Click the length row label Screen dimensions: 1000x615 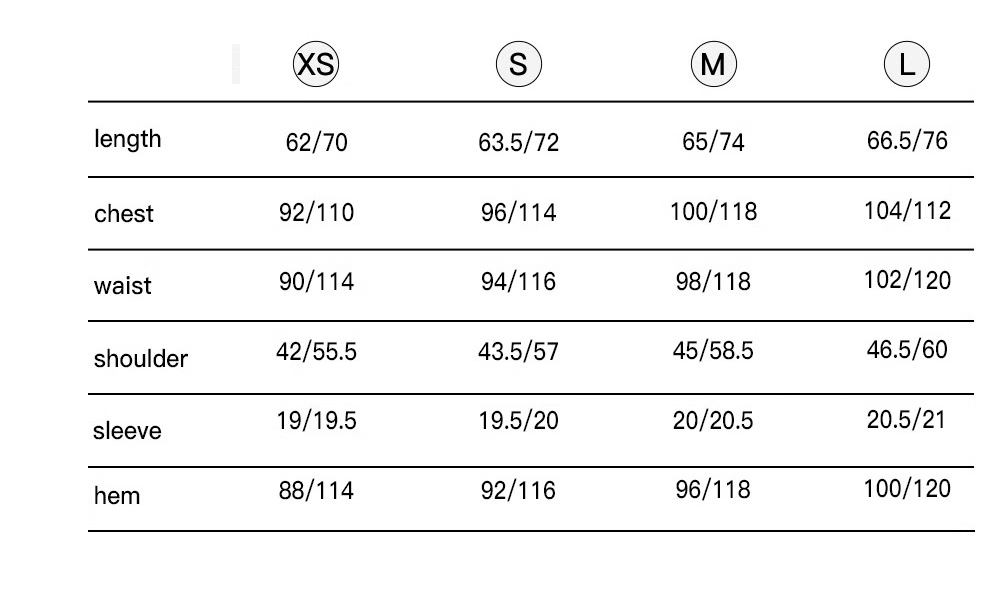pos(127,139)
